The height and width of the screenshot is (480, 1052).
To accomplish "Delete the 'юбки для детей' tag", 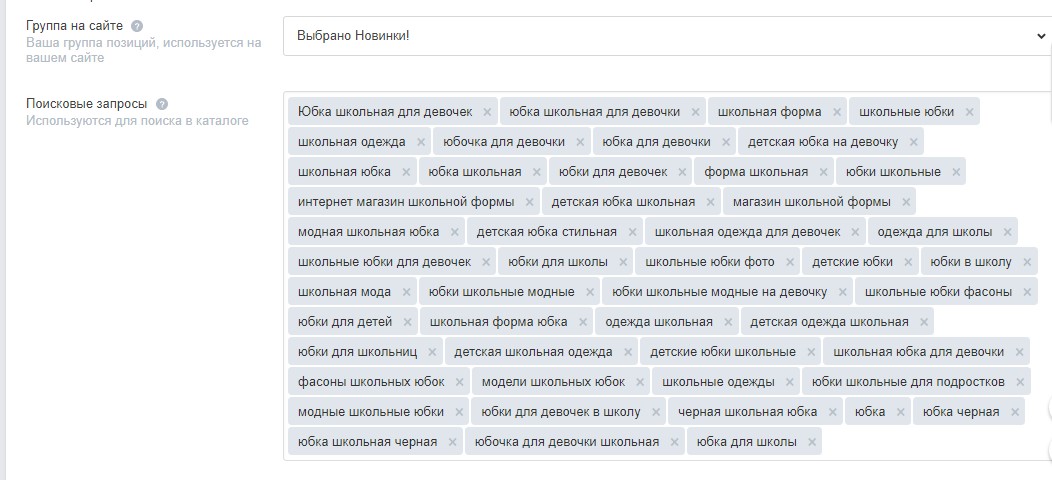I will tap(407, 322).
